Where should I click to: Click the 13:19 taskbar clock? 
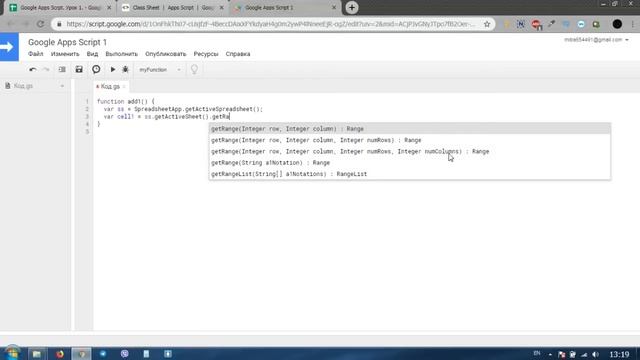619,354
